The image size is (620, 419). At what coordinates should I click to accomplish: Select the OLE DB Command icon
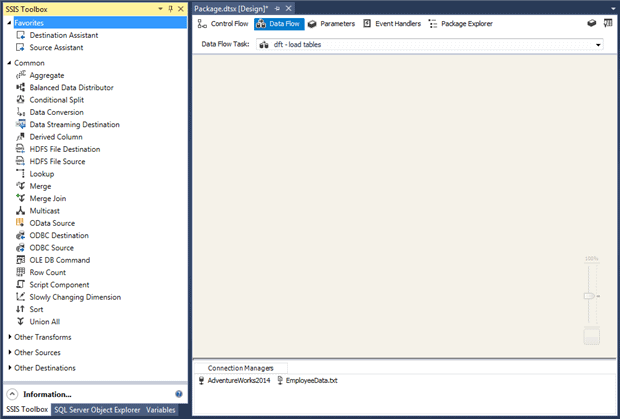(x=20, y=260)
